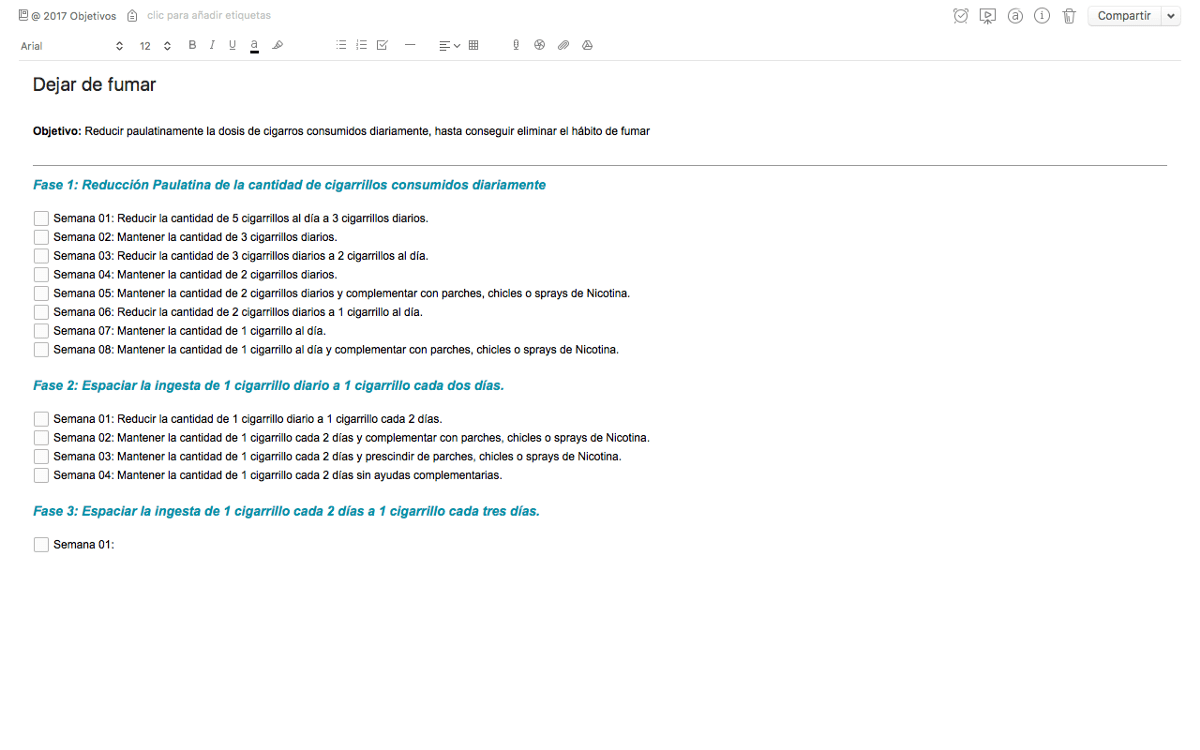1200x750 pixels.
Task: Open the font size 12 dropdown
Action: [x=155, y=46]
